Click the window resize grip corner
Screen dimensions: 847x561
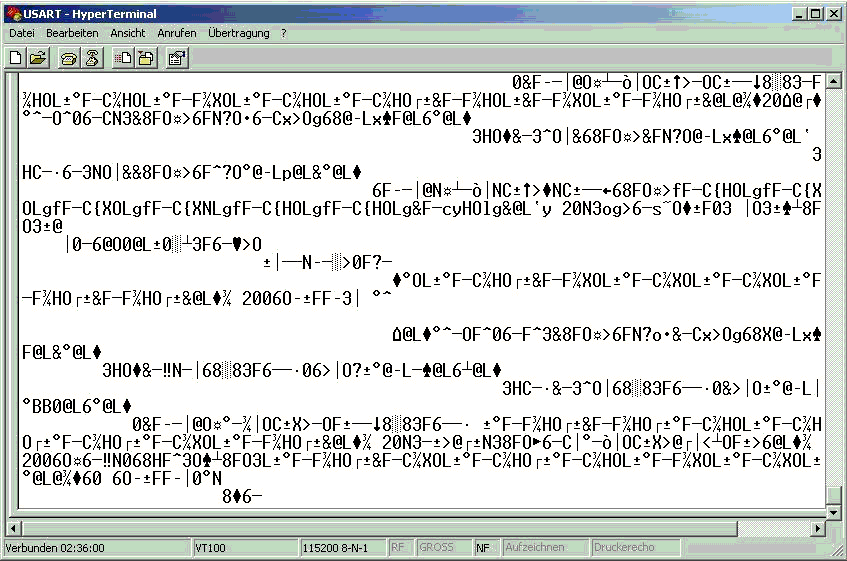837,550
